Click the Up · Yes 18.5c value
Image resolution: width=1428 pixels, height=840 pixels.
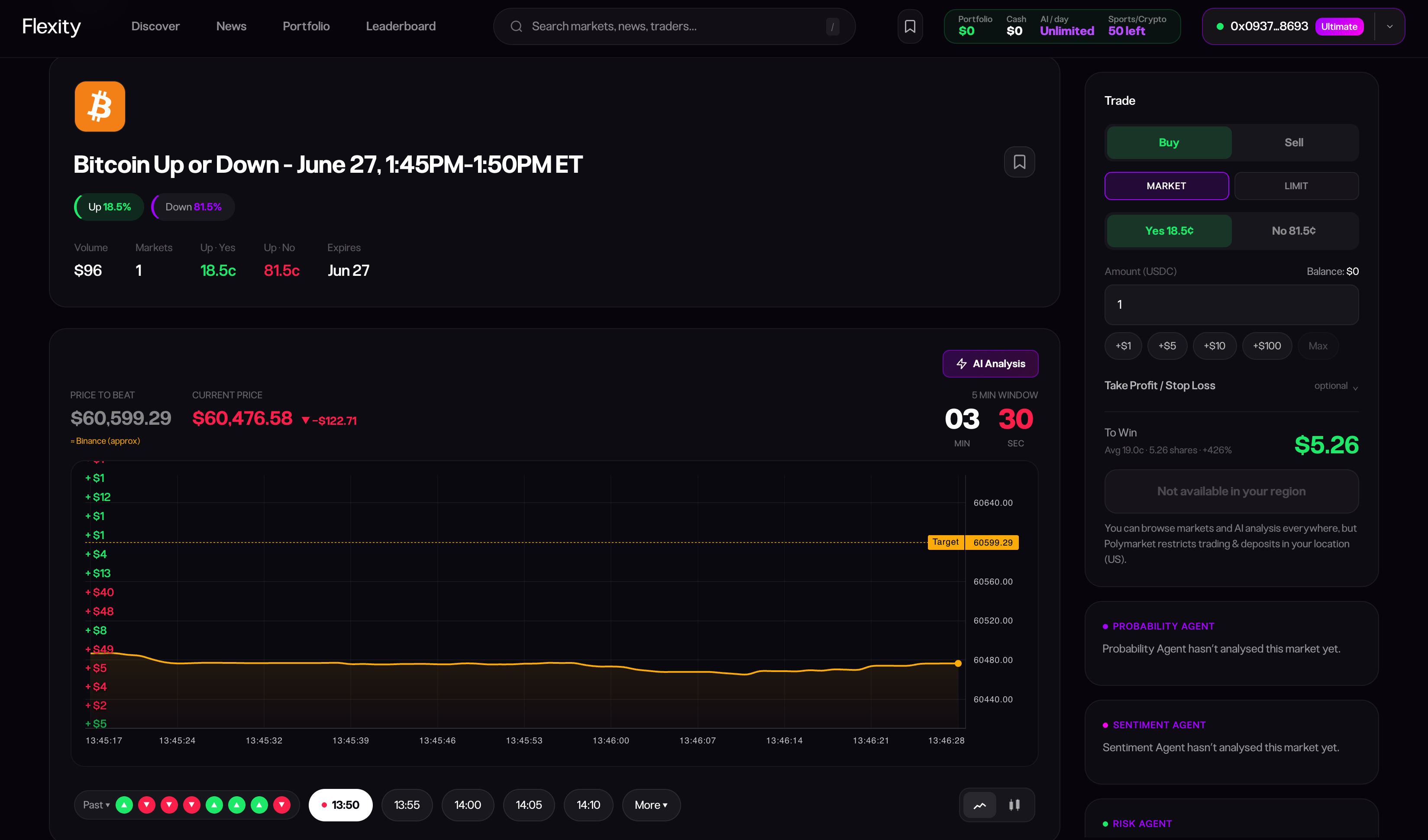[218, 271]
